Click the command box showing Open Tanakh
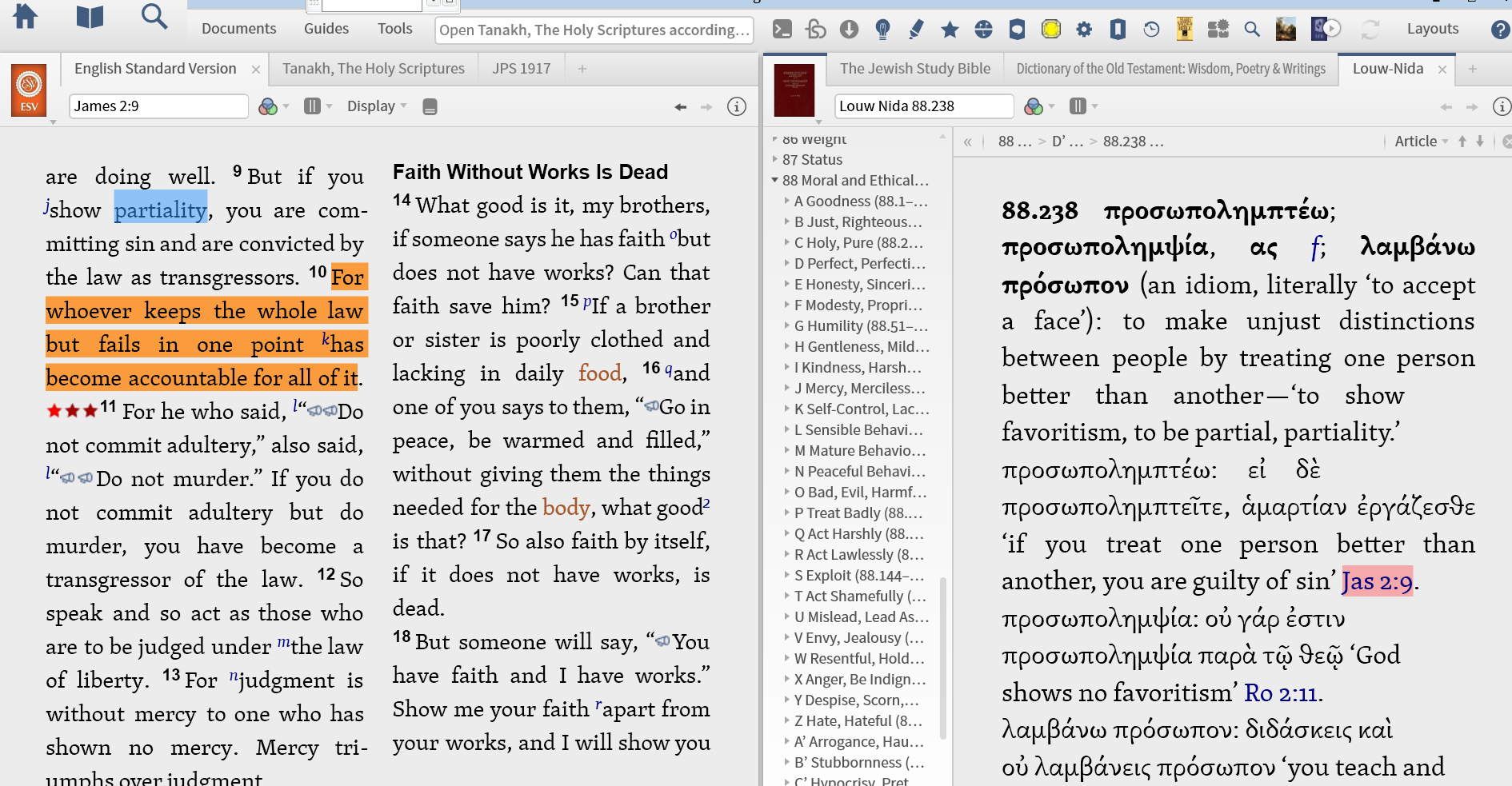1512x786 pixels. (594, 30)
